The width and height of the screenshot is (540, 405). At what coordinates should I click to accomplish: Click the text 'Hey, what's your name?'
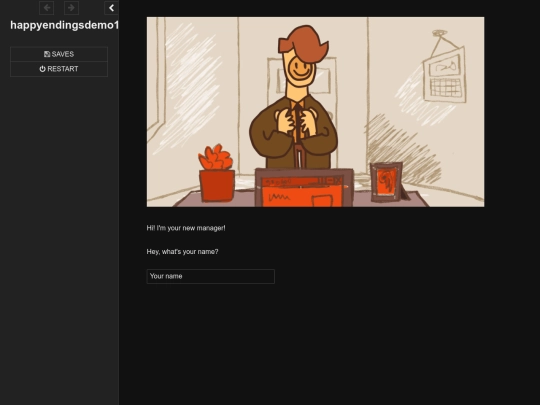183,252
